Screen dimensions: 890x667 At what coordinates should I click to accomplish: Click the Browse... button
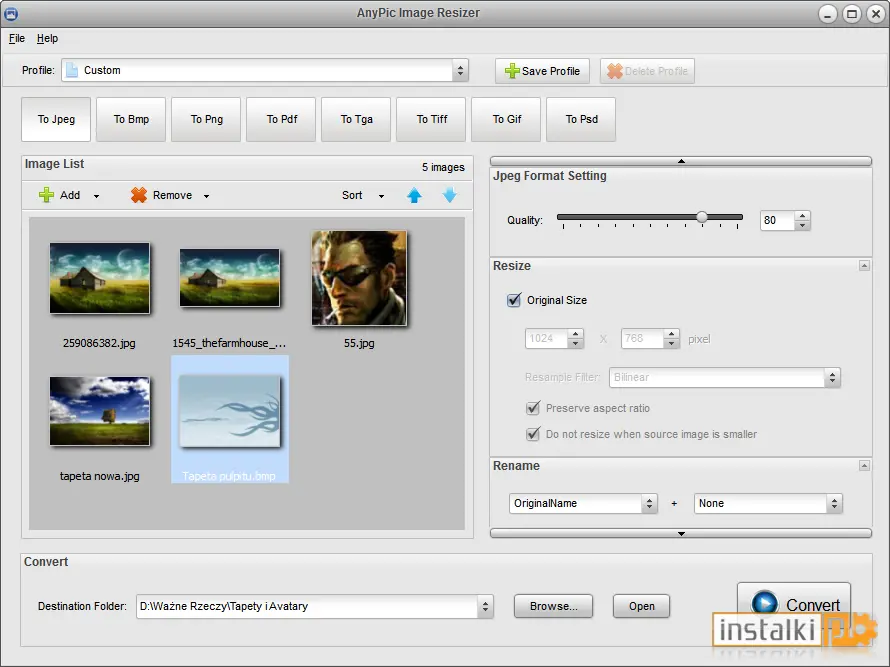pyautogui.click(x=553, y=606)
